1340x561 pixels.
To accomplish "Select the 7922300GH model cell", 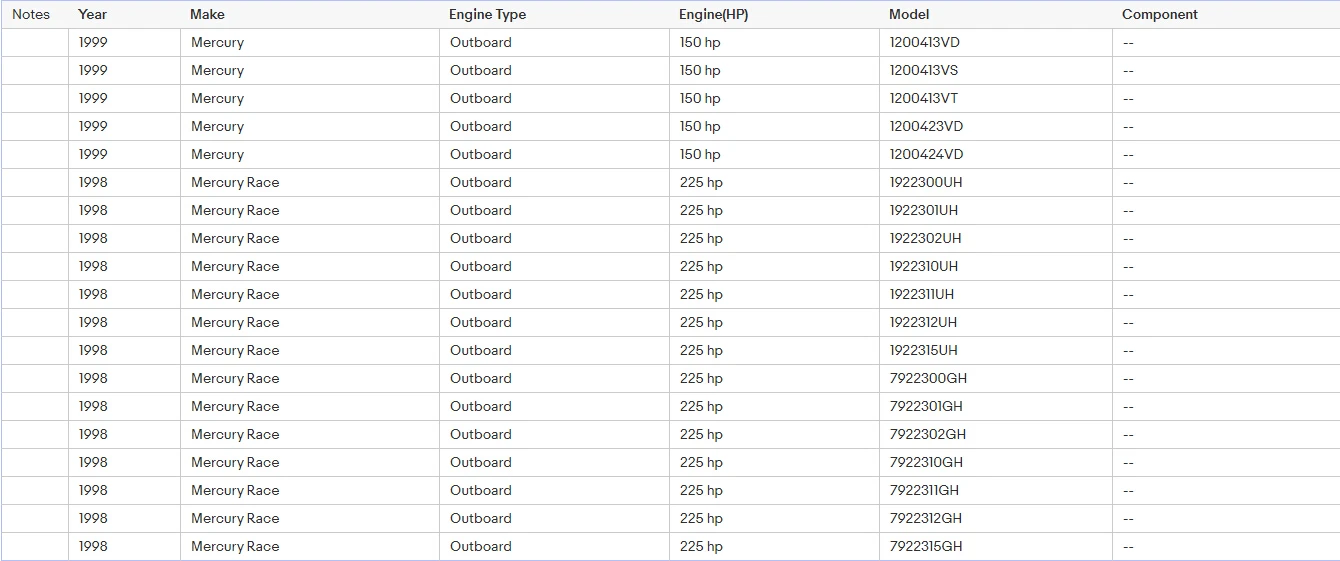I will 928,379.
